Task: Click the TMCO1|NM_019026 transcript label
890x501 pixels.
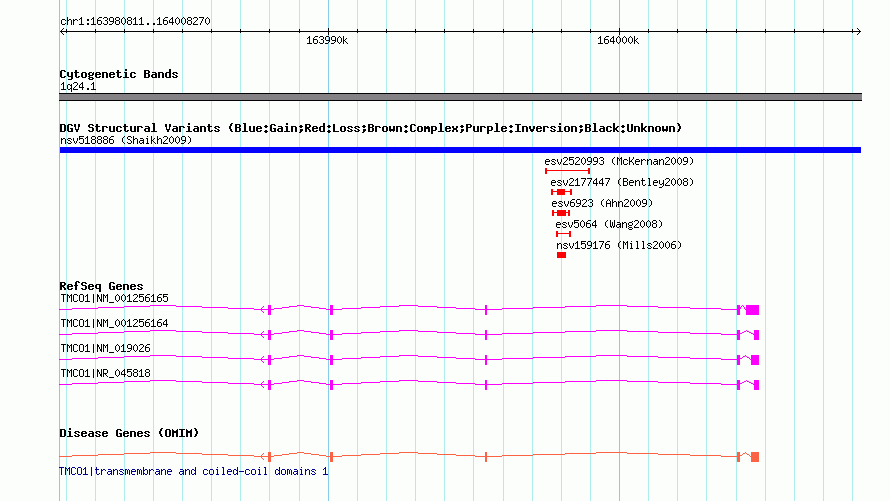Action: click(105, 348)
